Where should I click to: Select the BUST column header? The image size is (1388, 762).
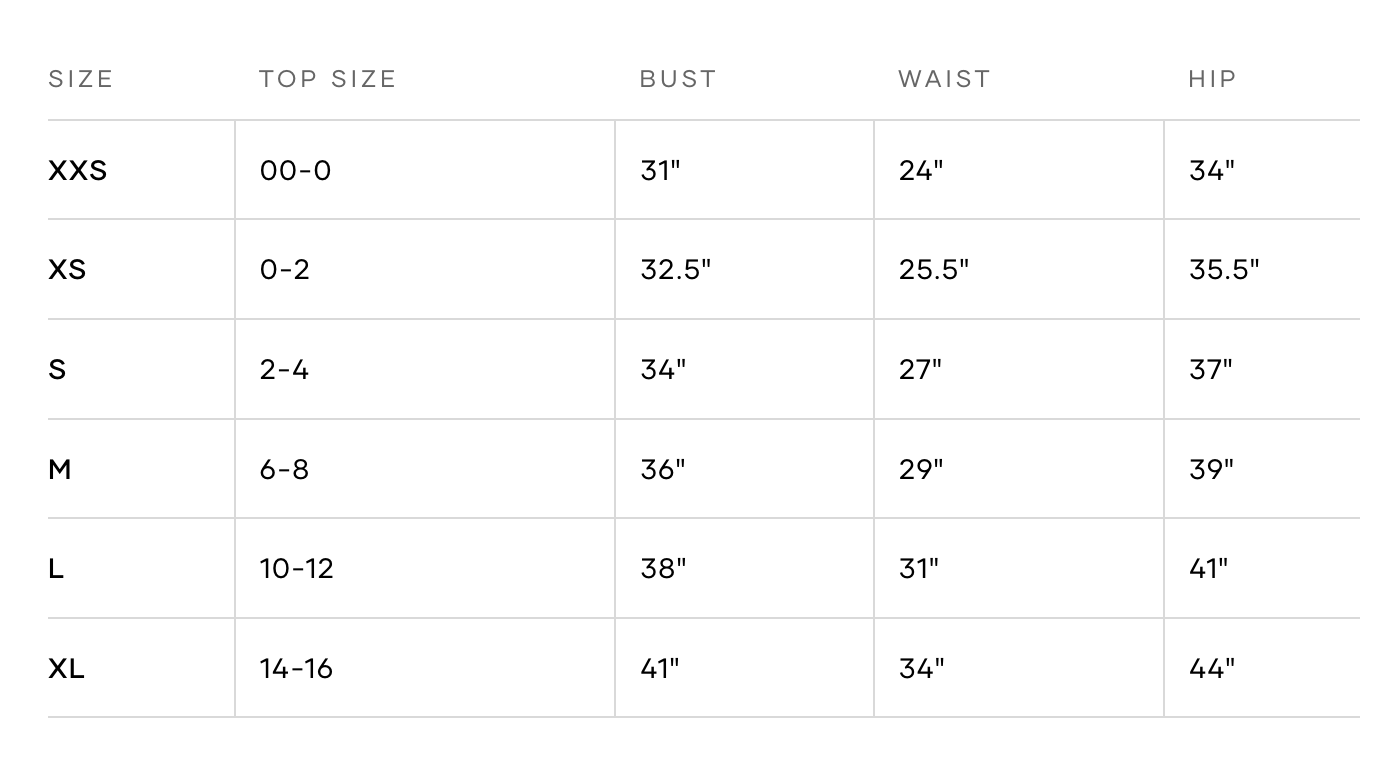(x=678, y=79)
